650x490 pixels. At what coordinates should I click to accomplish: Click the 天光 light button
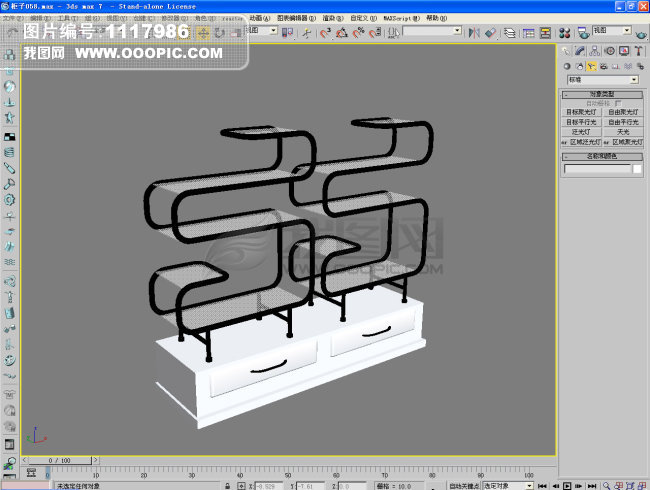[623, 132]
